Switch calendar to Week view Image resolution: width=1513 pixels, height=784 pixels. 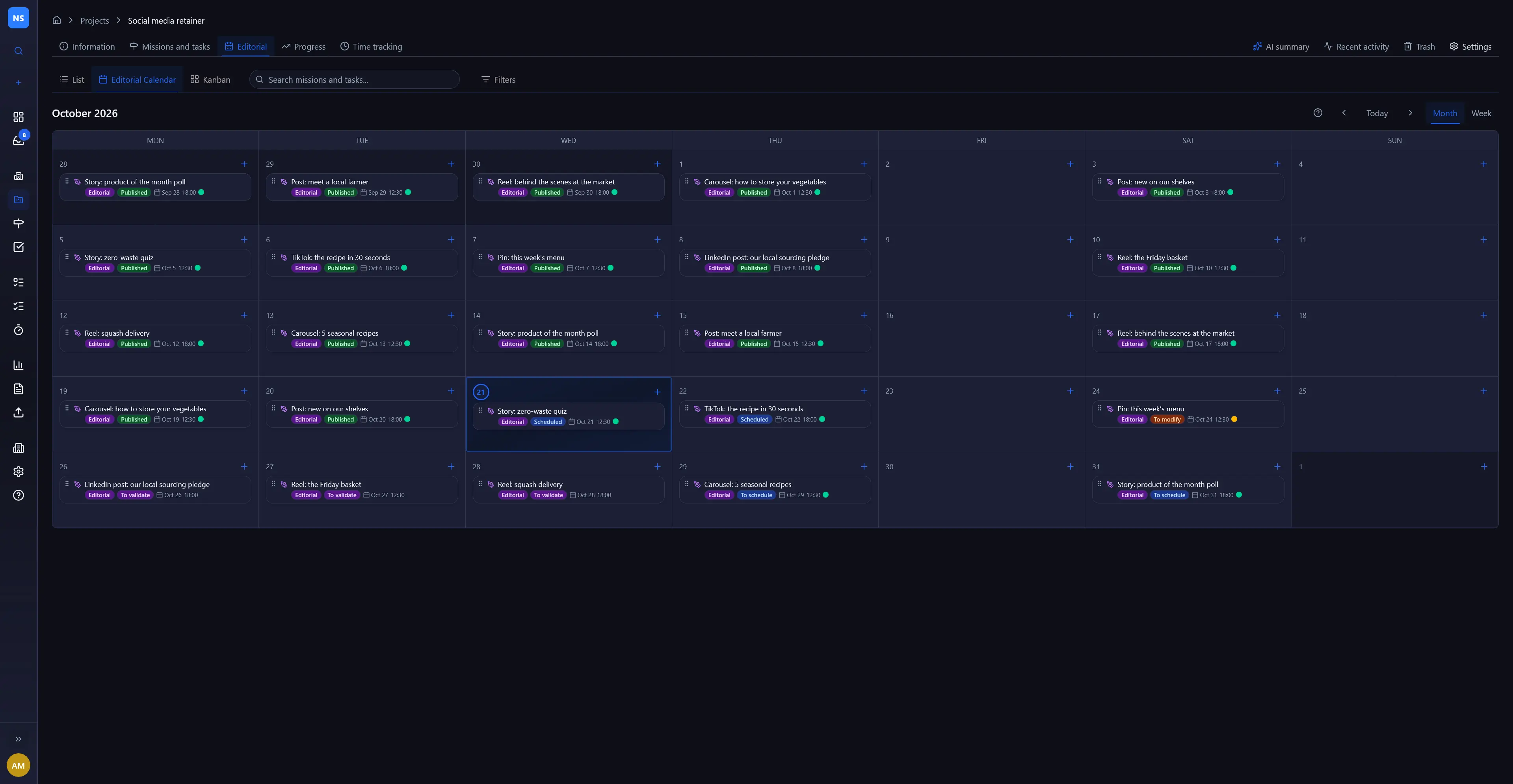1481,113
